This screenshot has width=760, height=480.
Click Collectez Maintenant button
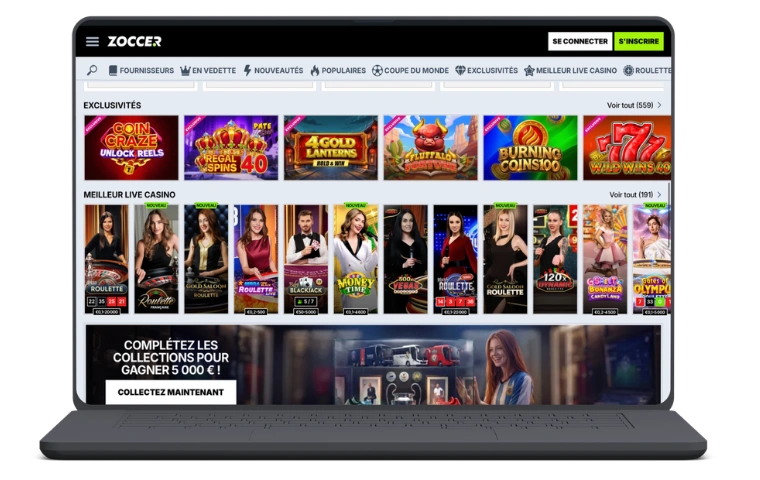(171, 392)
